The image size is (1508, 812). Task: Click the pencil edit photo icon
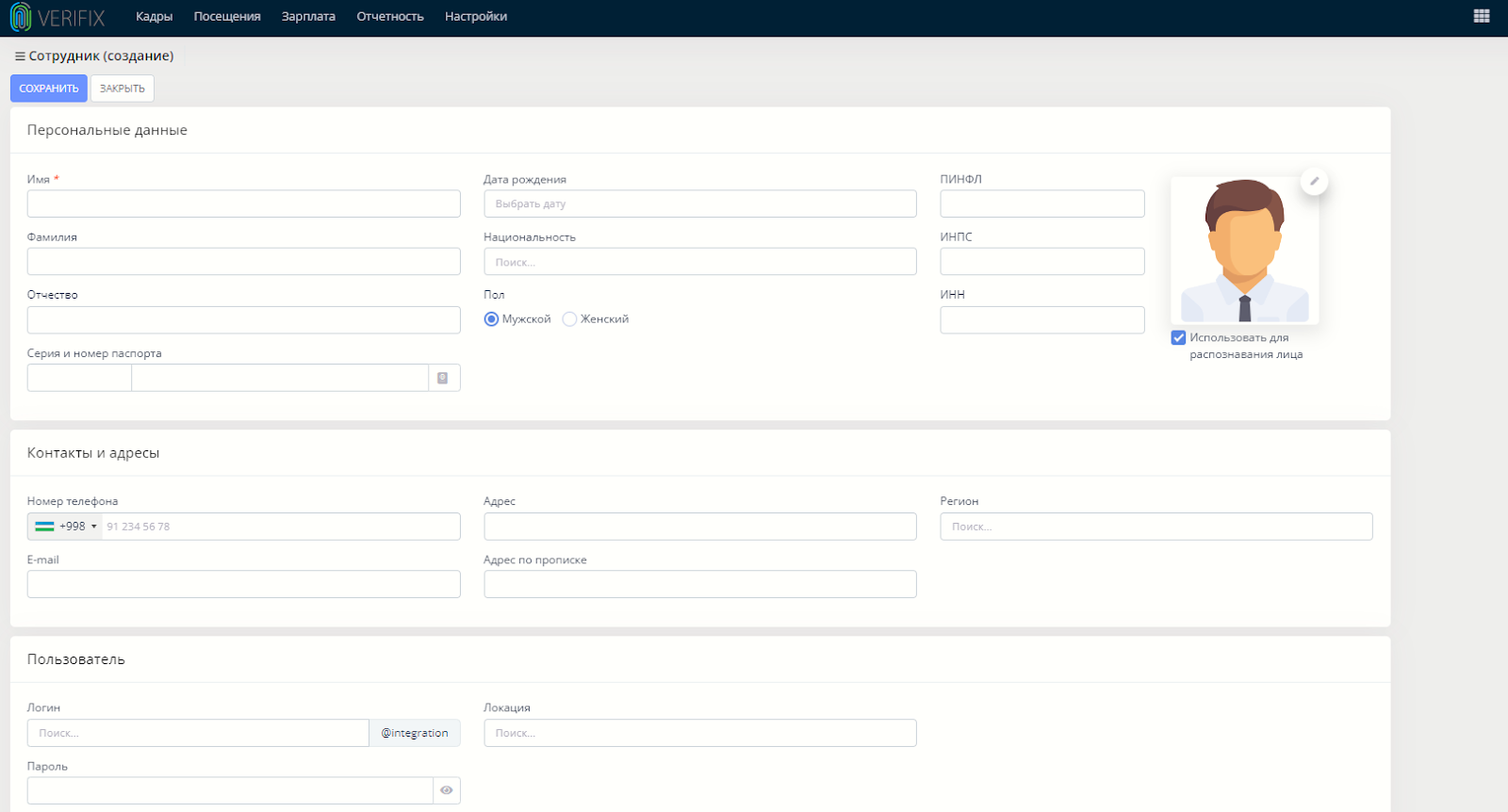pos(1314,181)
